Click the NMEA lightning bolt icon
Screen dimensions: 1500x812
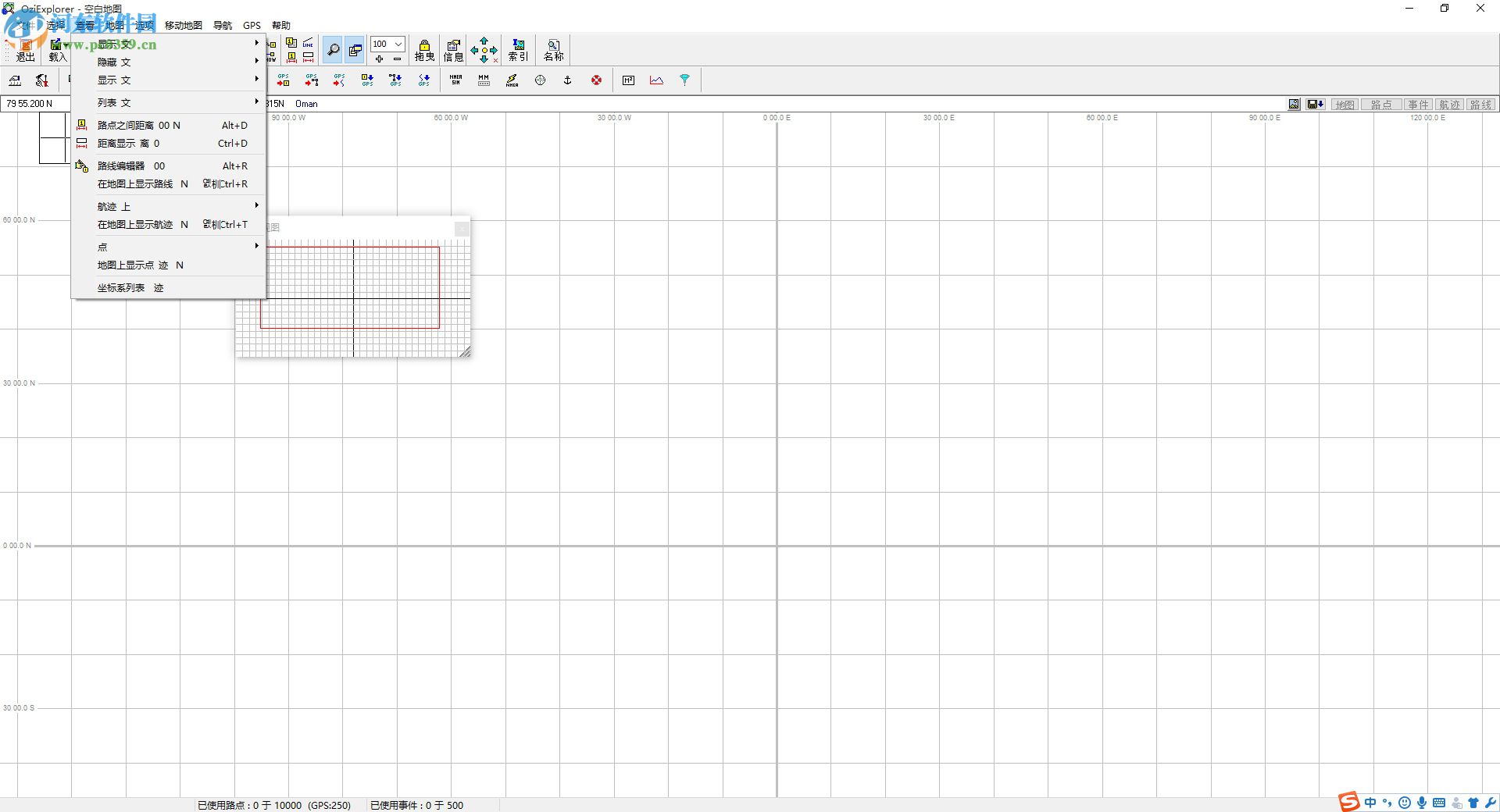click(x=512, y=80)
